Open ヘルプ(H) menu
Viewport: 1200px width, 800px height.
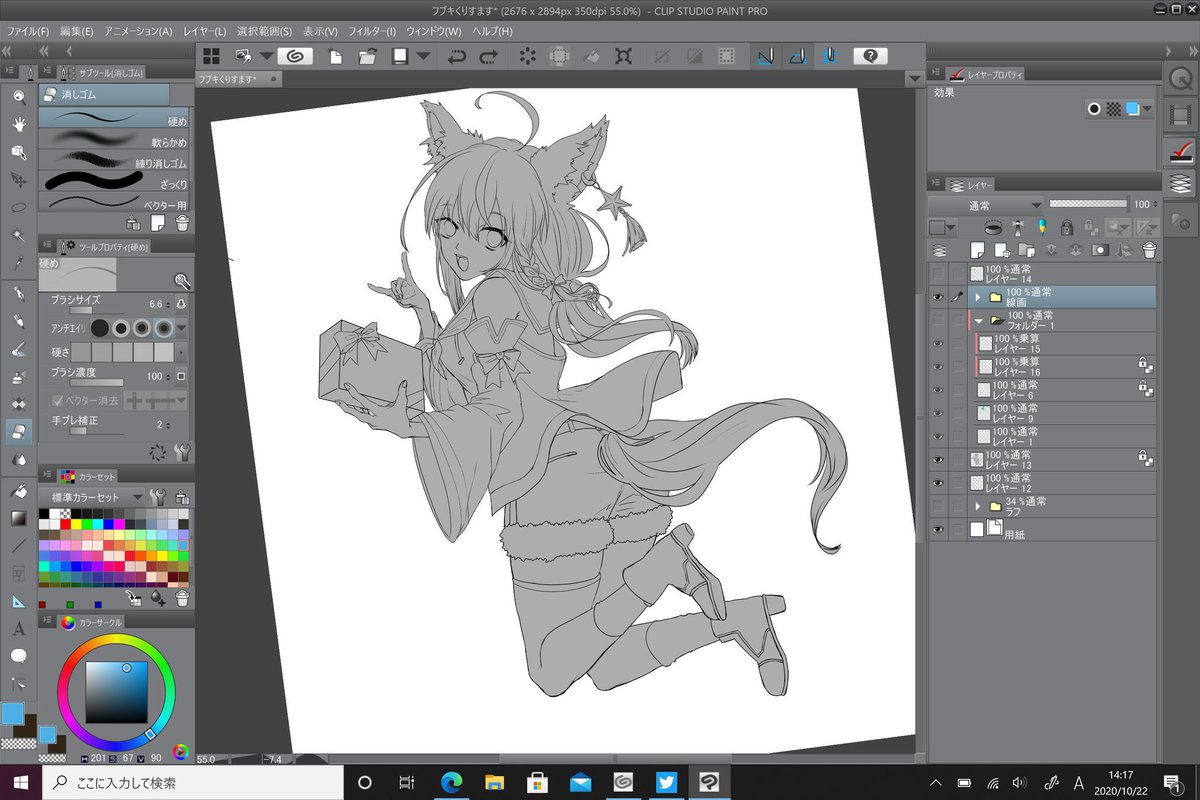point(492,32)
